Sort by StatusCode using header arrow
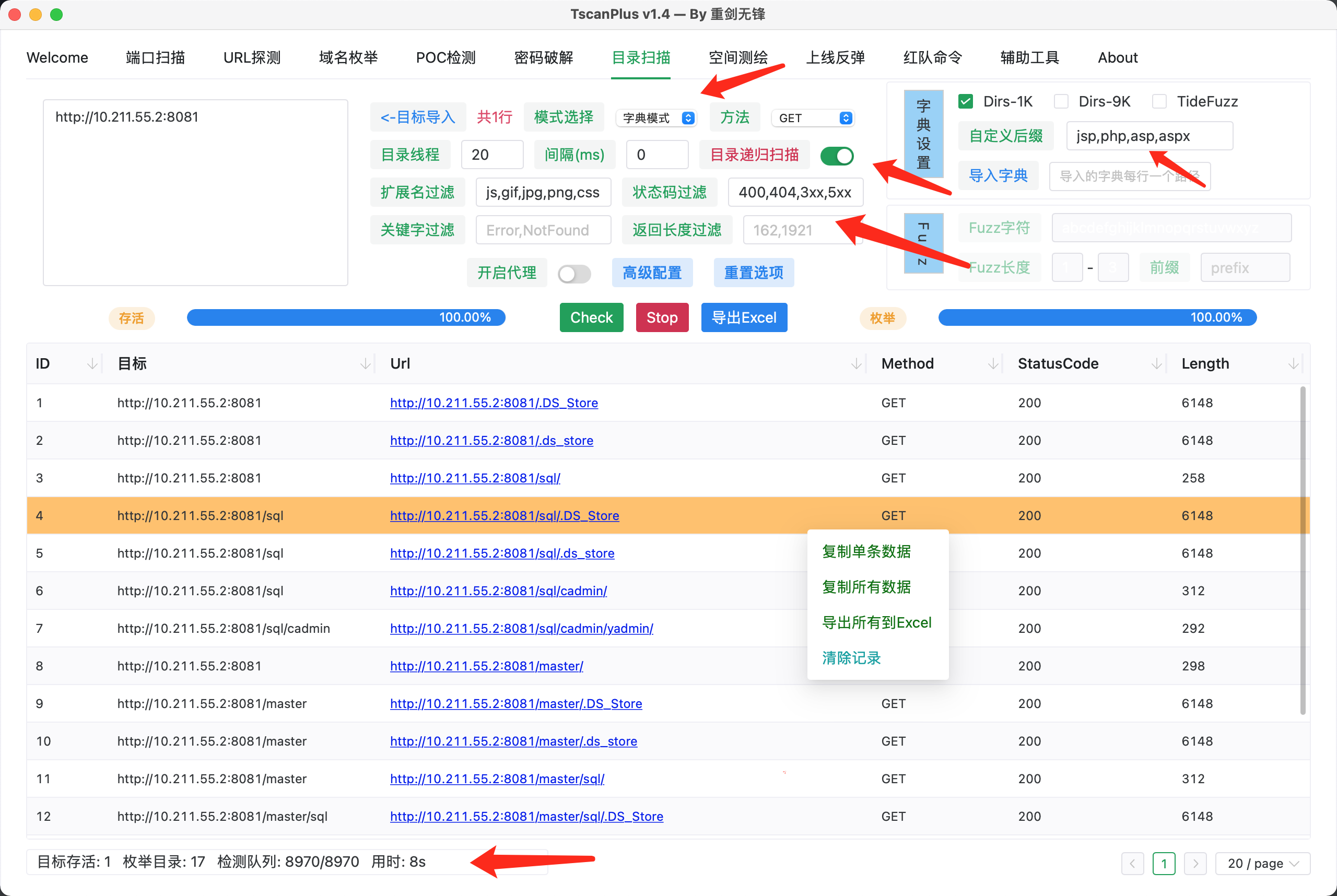 click(x=1156, y=364)
